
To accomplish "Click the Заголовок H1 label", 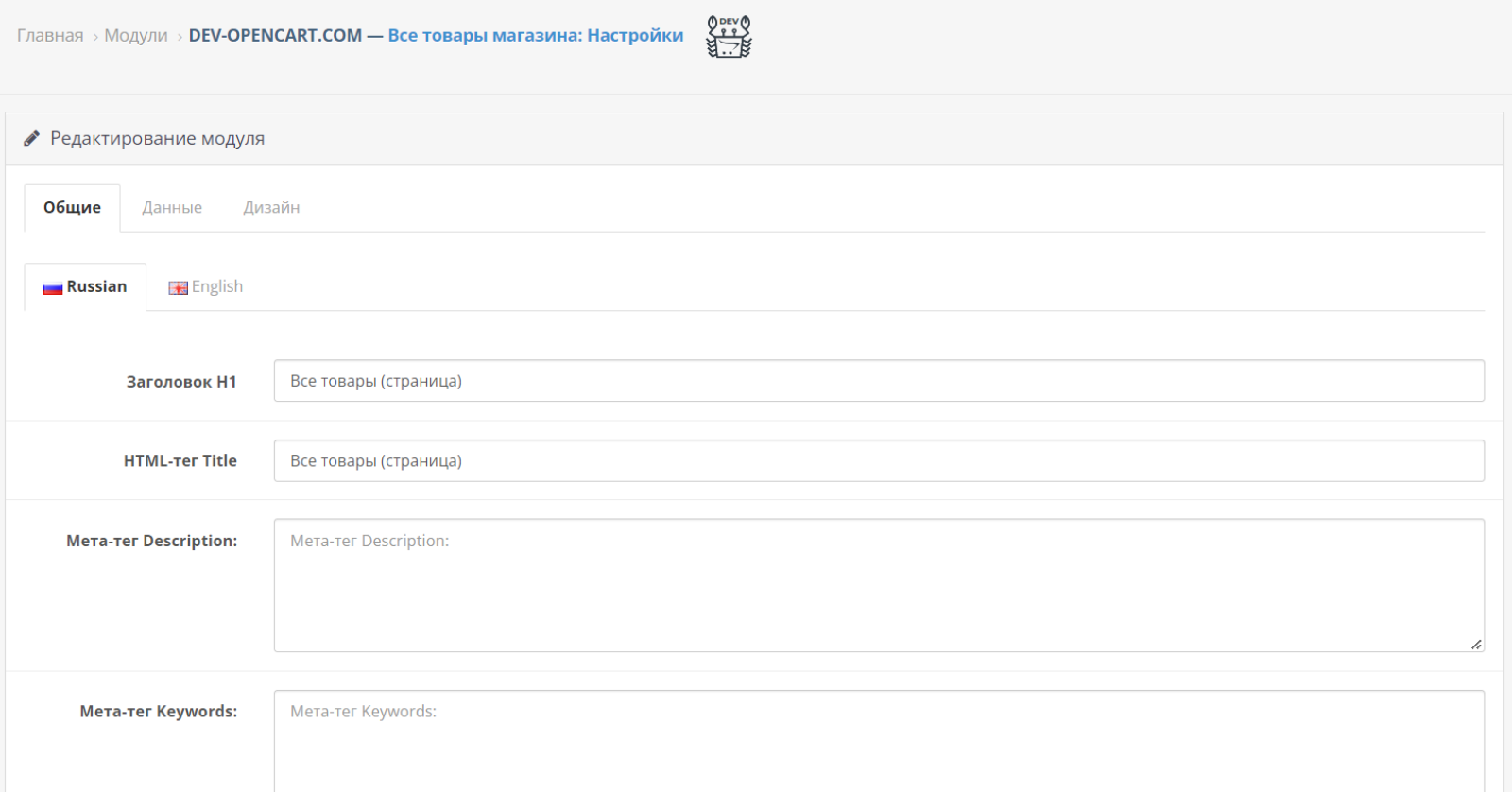I will coord(181,382).
